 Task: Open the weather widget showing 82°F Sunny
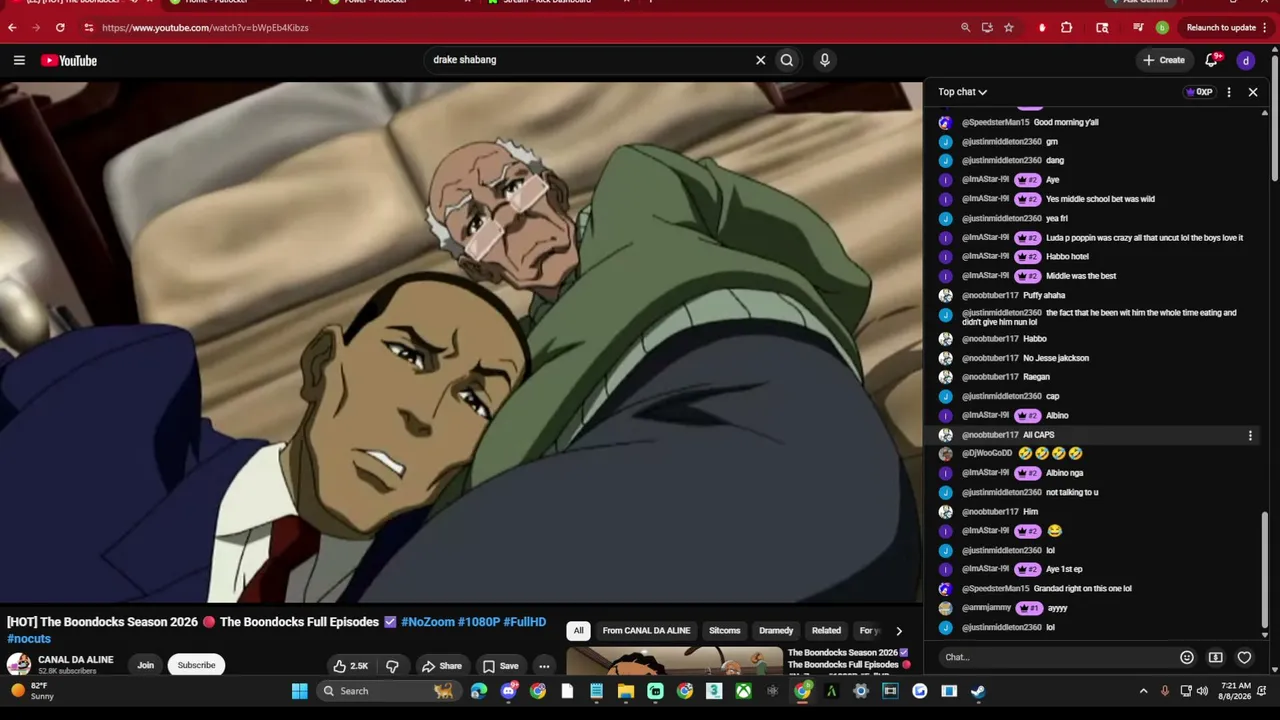coord(31,691)
